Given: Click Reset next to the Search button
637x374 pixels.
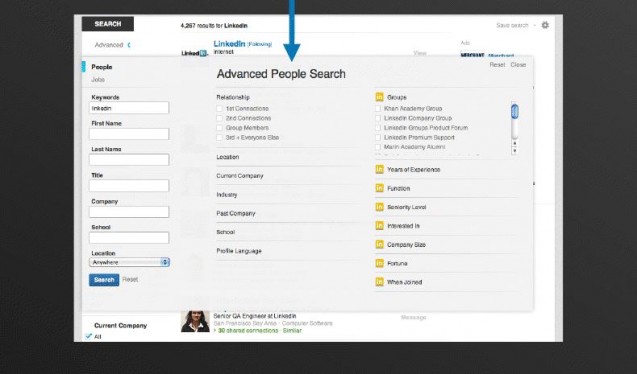Looking at the screenshot, I should [130, 279].
